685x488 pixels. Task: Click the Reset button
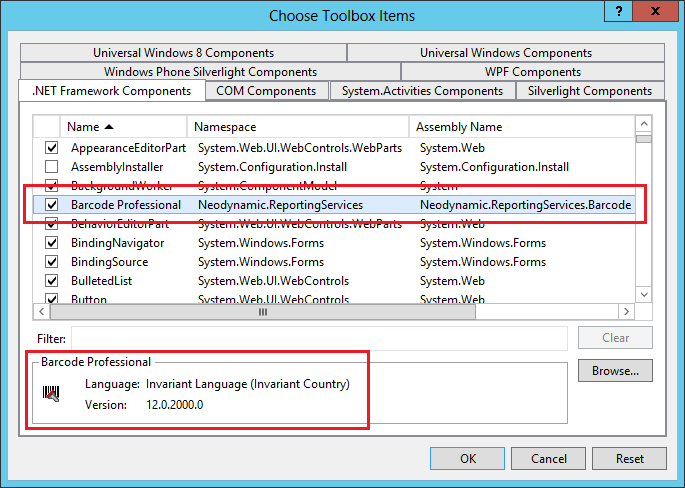630,458
